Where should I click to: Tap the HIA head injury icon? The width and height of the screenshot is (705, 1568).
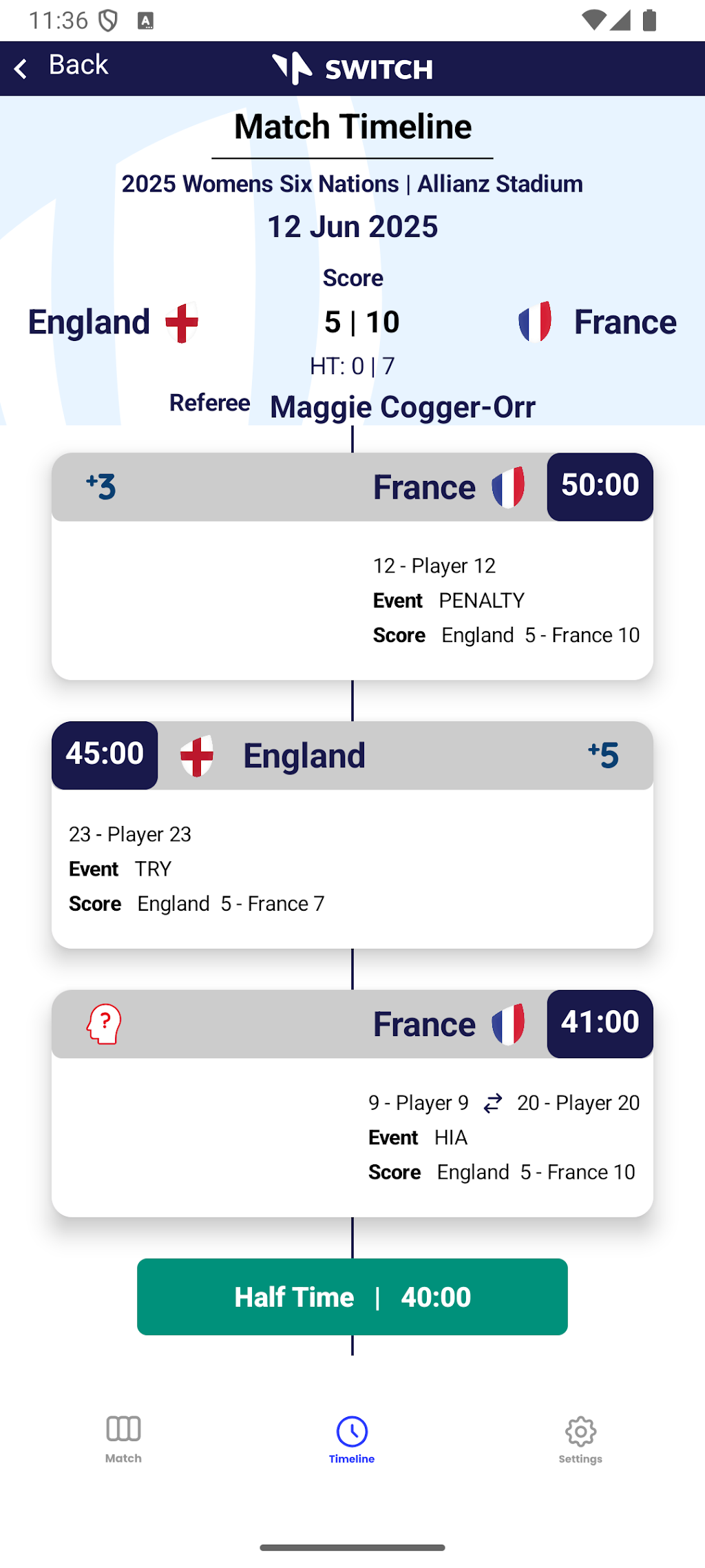[x=104, y=1024]
